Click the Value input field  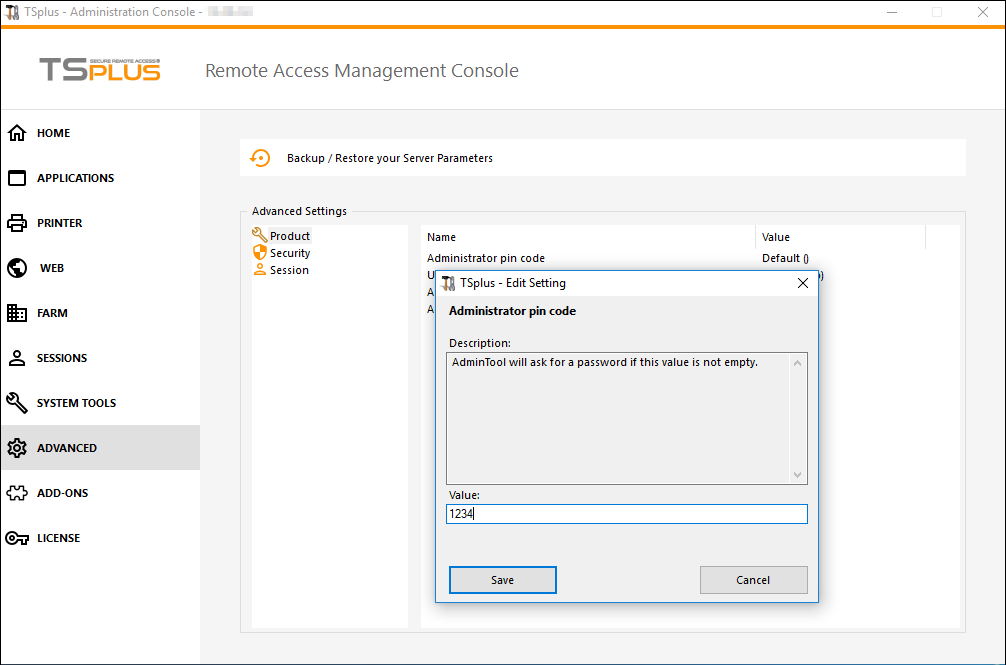pyautogui.click(x=626, y=514)
